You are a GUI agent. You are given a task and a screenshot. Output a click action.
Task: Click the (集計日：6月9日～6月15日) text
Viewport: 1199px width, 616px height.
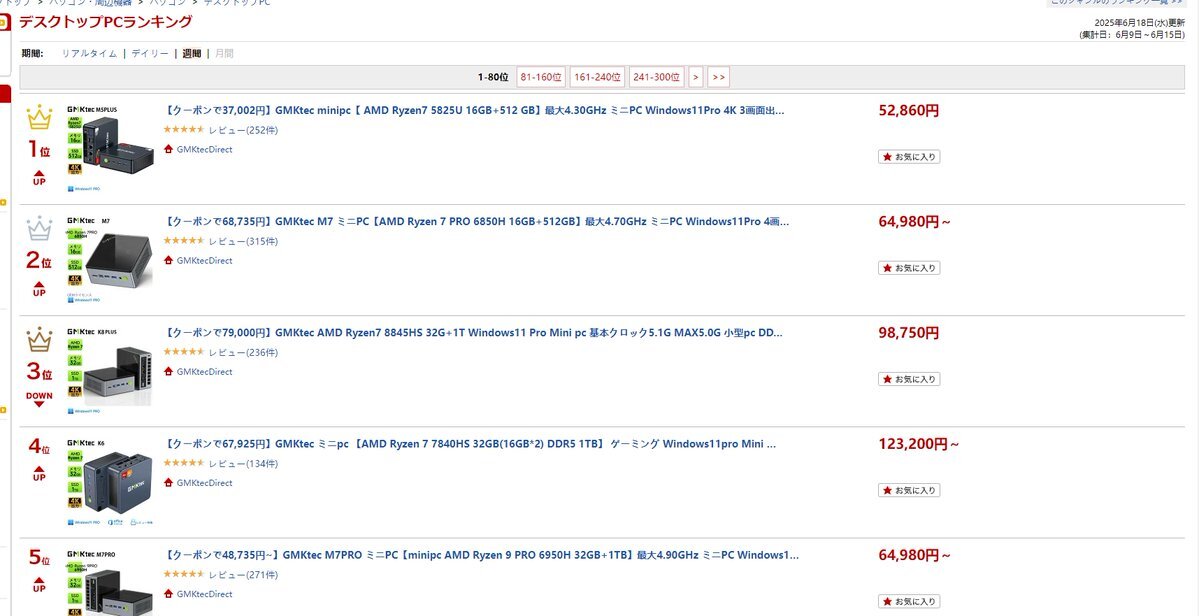1132,35
